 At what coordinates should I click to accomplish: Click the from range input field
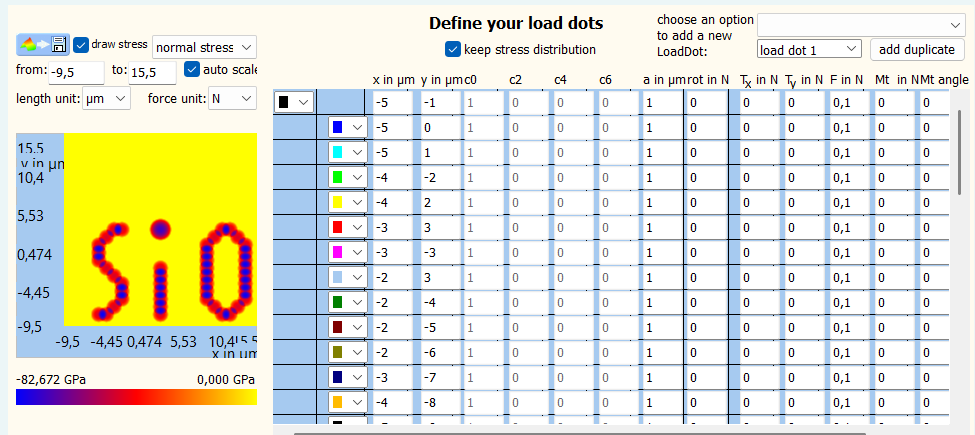pyautogui.click(x=77, y=72)
